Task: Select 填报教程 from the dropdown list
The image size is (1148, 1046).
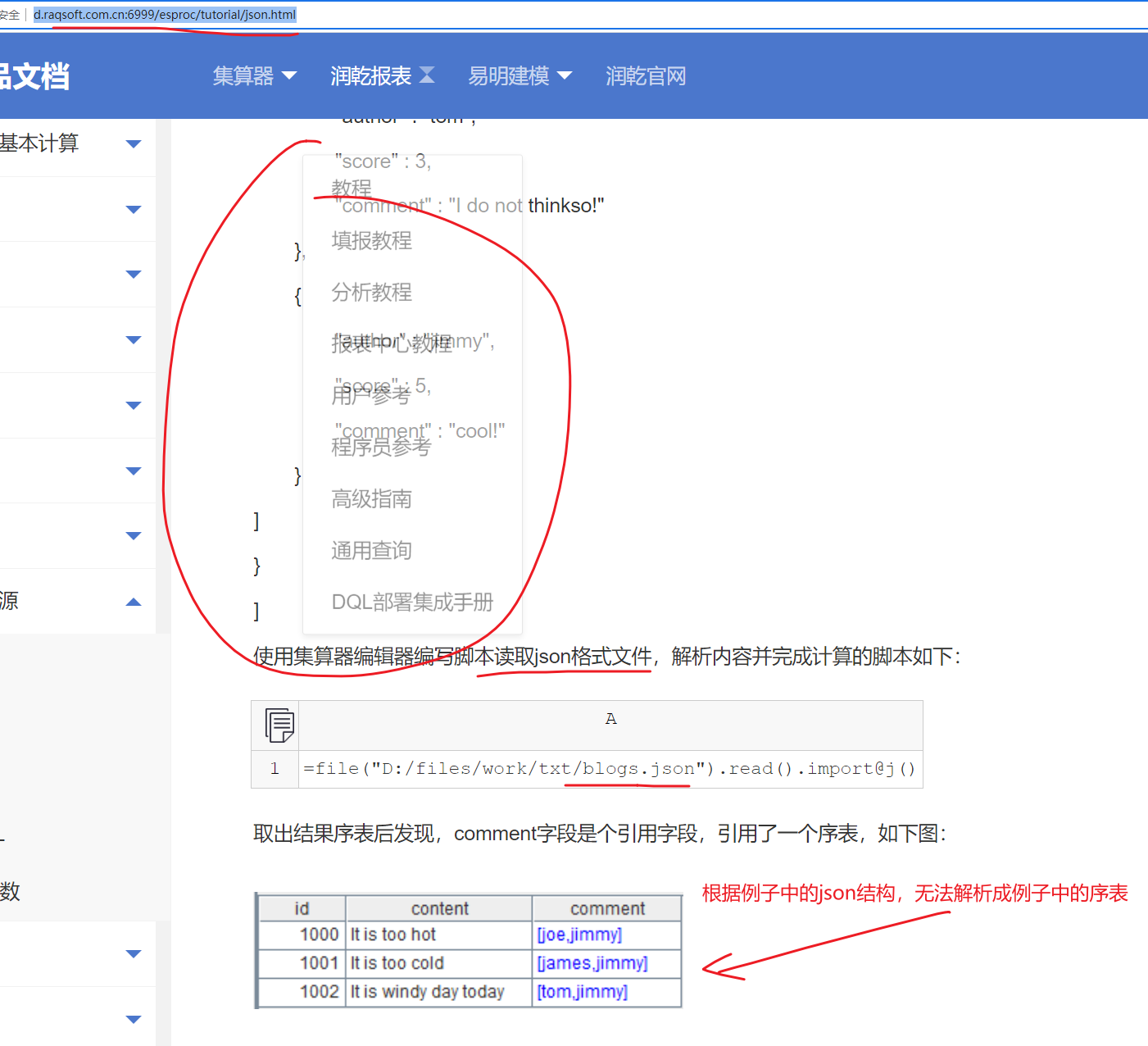Action: pyautogui.click(x=371, y=240)
